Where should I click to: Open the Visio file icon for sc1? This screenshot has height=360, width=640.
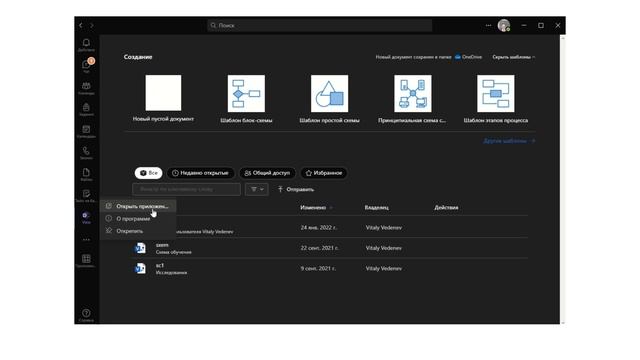pyautogui.click(x=140, y=268)
